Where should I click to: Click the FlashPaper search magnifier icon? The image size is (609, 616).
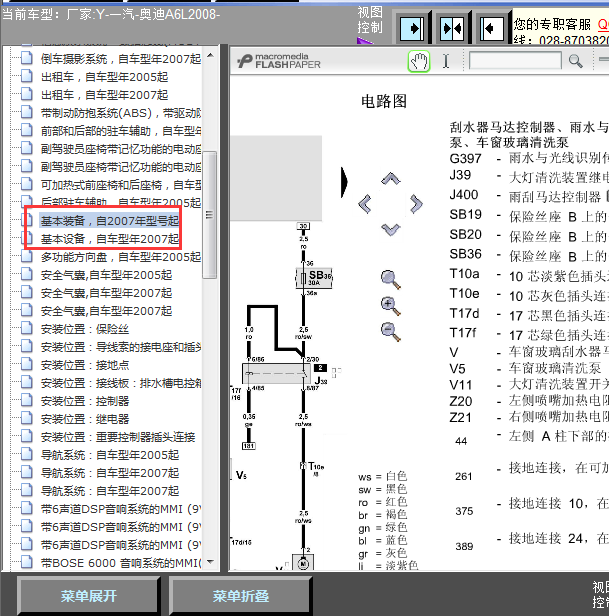pos(575,61)
